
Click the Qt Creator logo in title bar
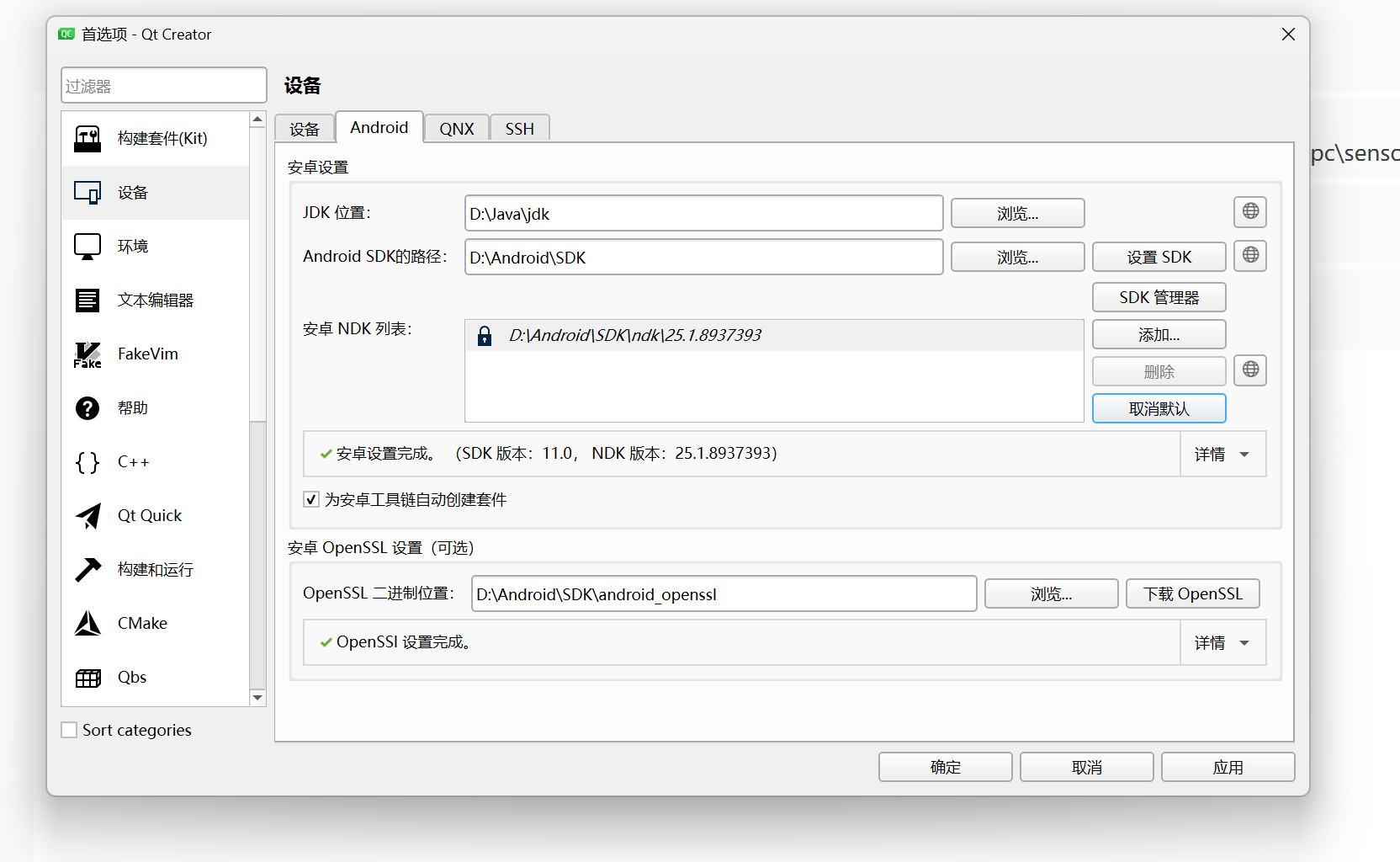coord(66,35)
